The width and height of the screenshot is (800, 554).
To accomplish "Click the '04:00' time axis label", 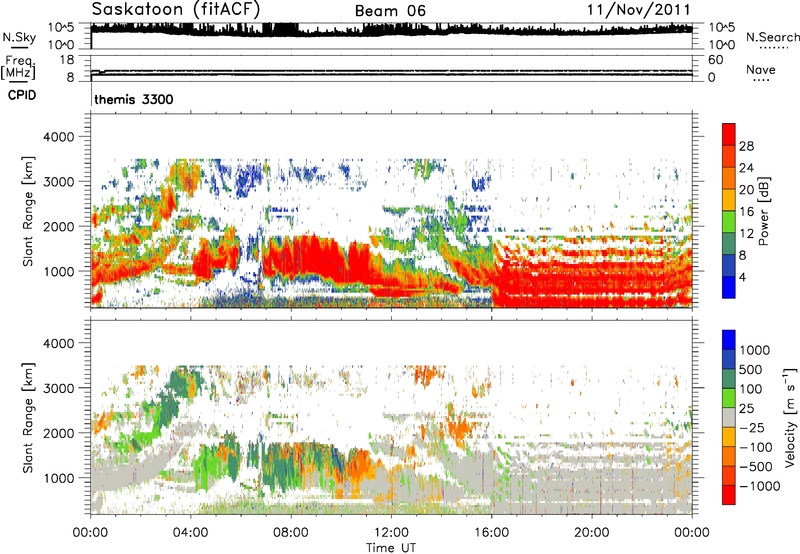I will [x=190, y=533].
